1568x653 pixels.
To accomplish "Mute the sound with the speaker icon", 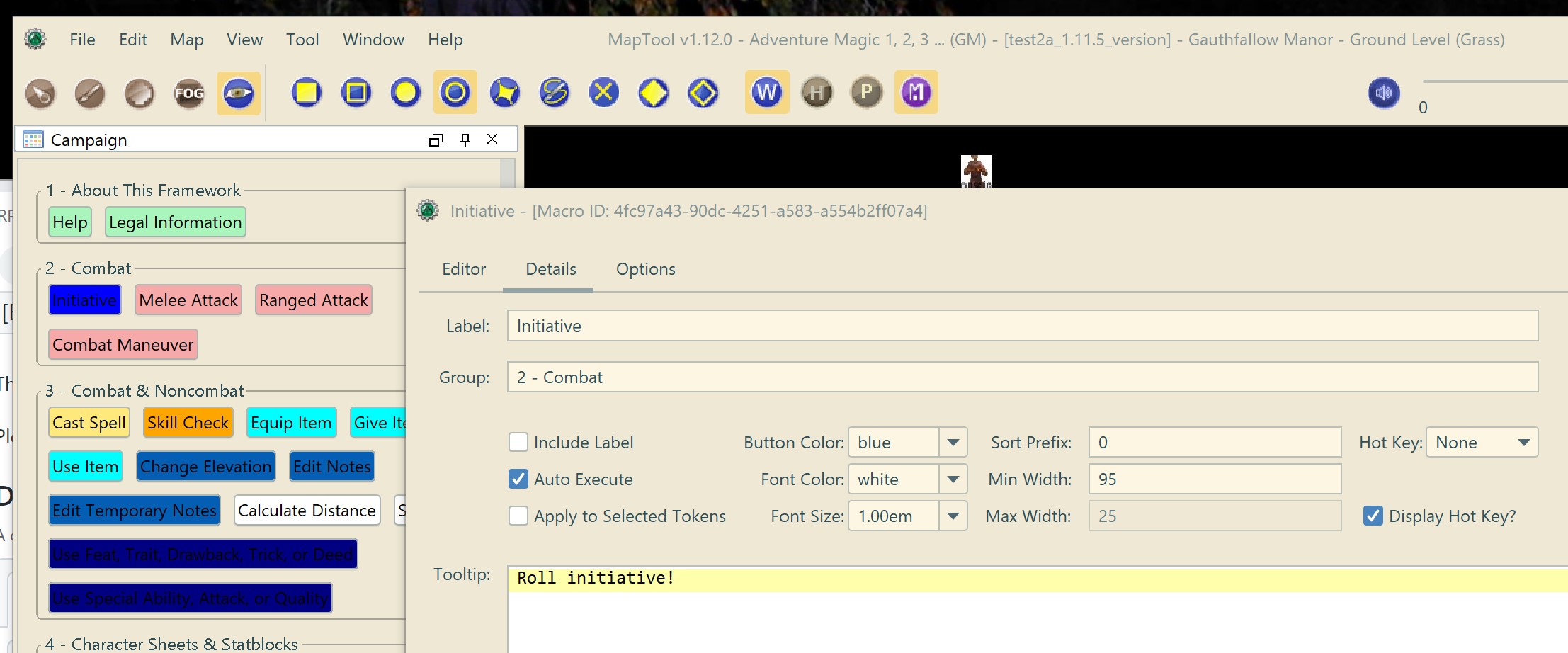I will pyautogui.click(x=1384, y=93).
